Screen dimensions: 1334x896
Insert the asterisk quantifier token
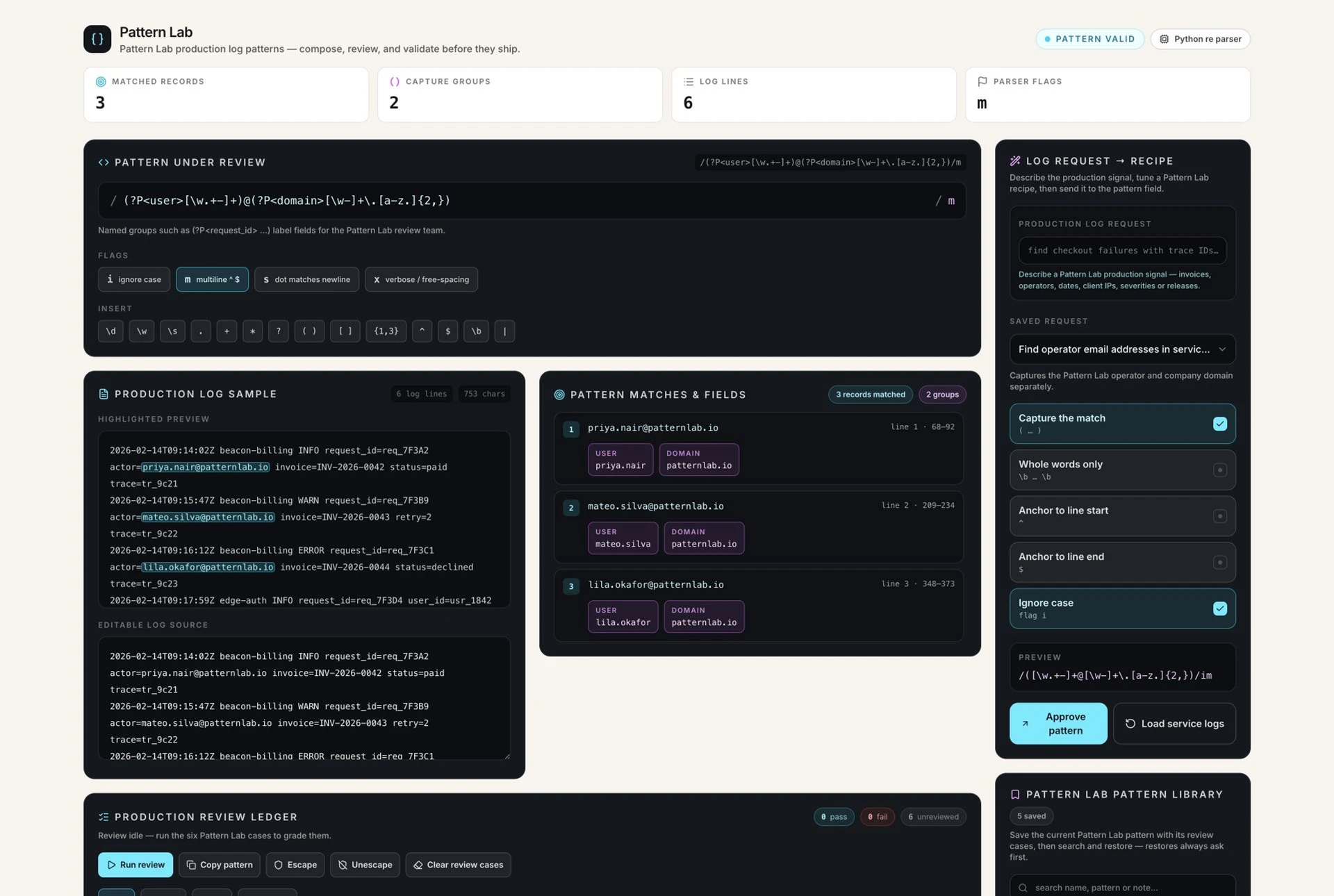(252, 331)
